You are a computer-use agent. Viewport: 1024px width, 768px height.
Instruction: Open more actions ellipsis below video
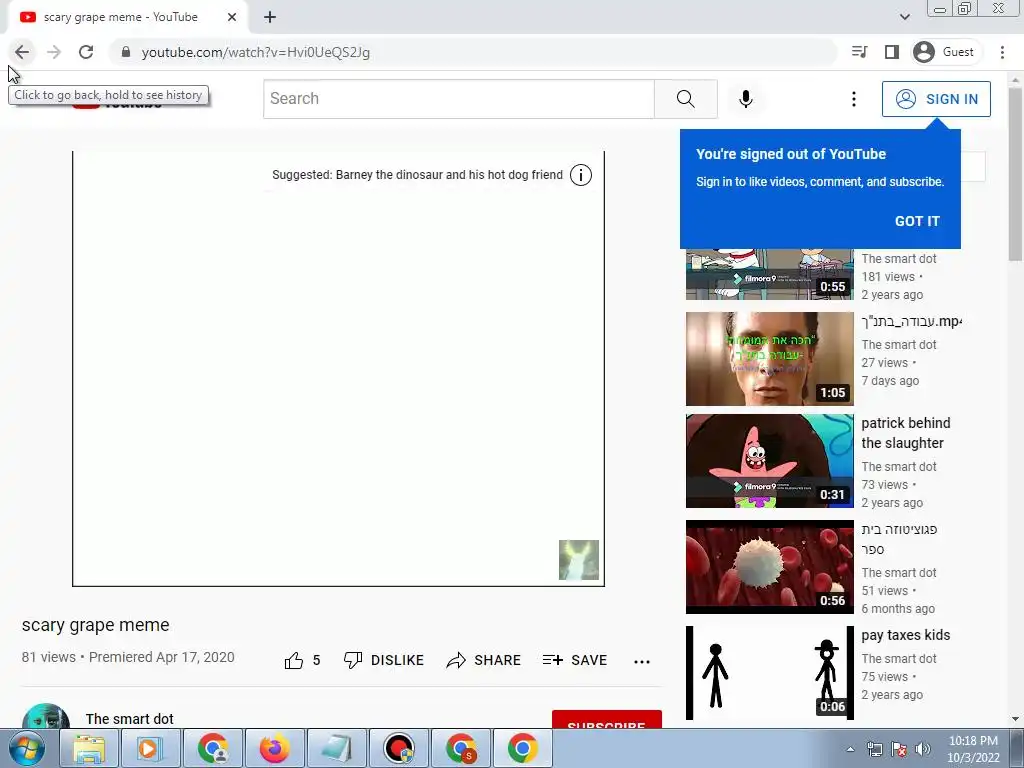point(642,662)
